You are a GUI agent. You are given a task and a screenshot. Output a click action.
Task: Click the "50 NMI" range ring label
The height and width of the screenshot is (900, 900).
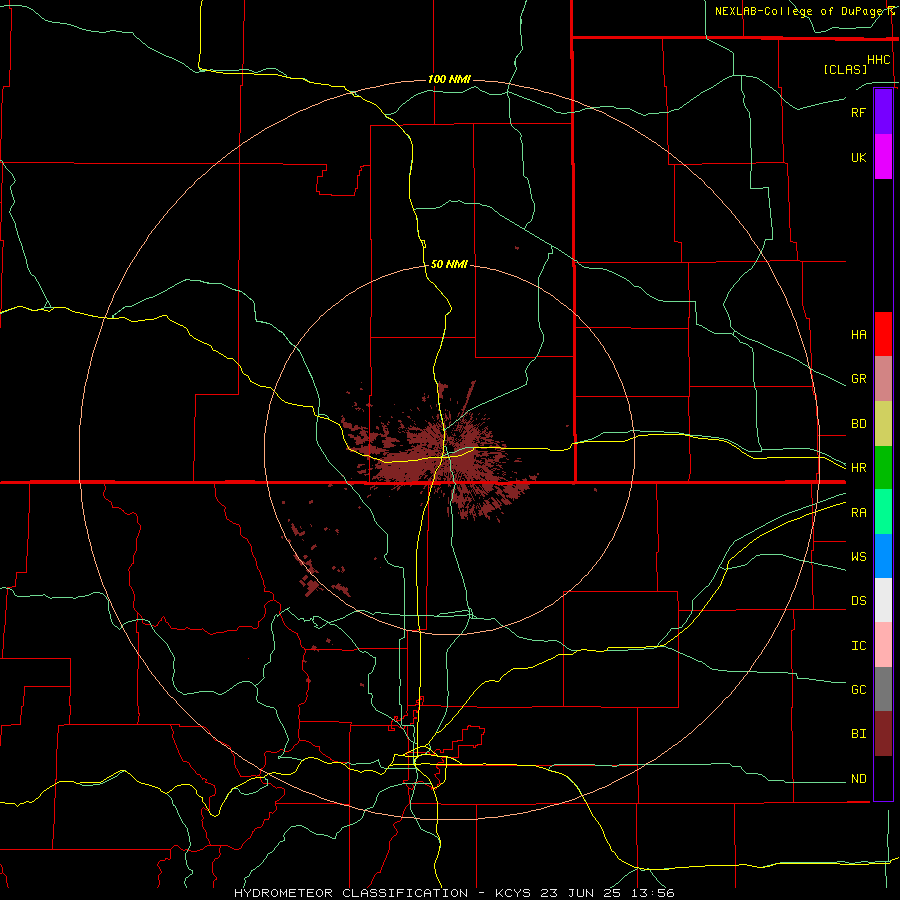pos(449,264)
